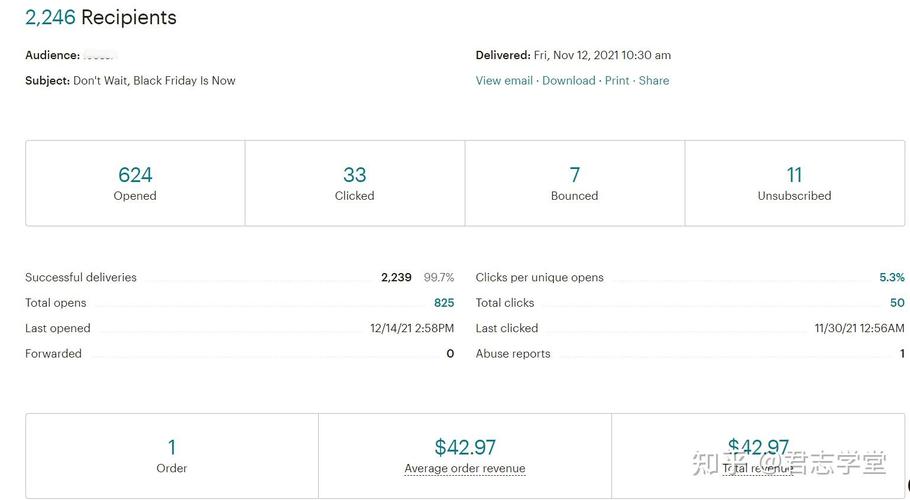The height and width of the screenshot is (500, 910).
Task: View the 33 Clicked recipients
Action: point(355,183)
